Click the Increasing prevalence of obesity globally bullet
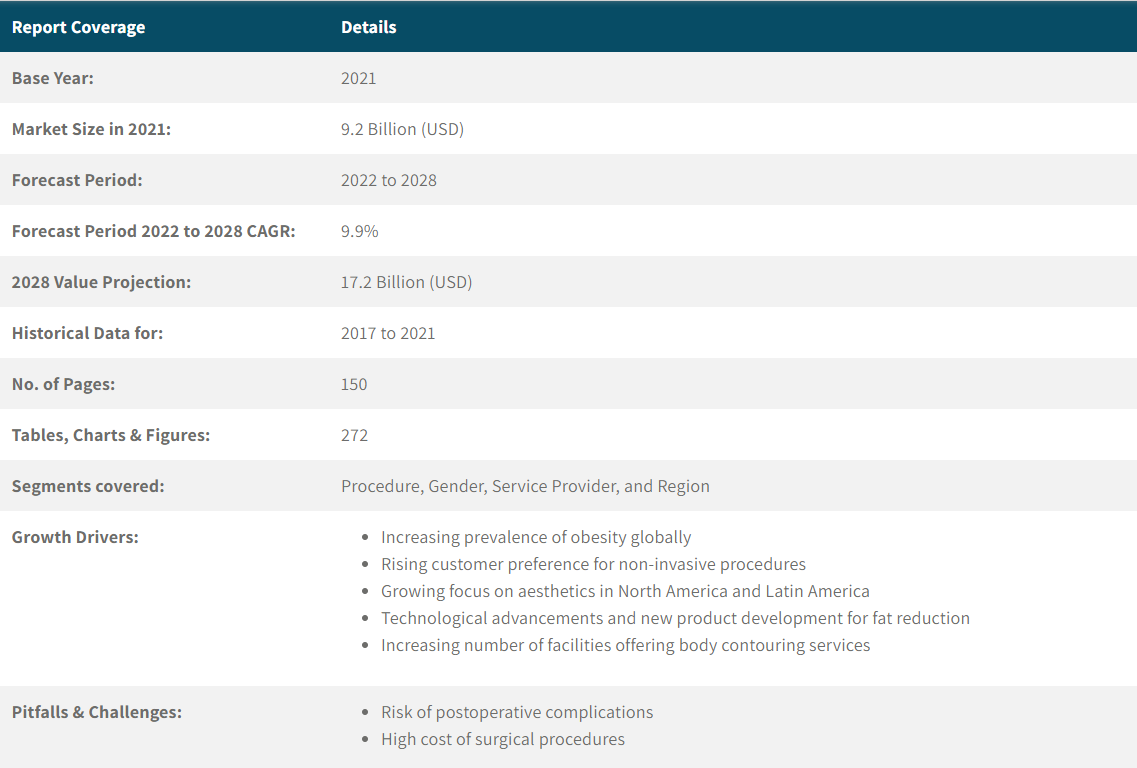Viewport: 1137px width, 768px height. [x=536, y=537]
